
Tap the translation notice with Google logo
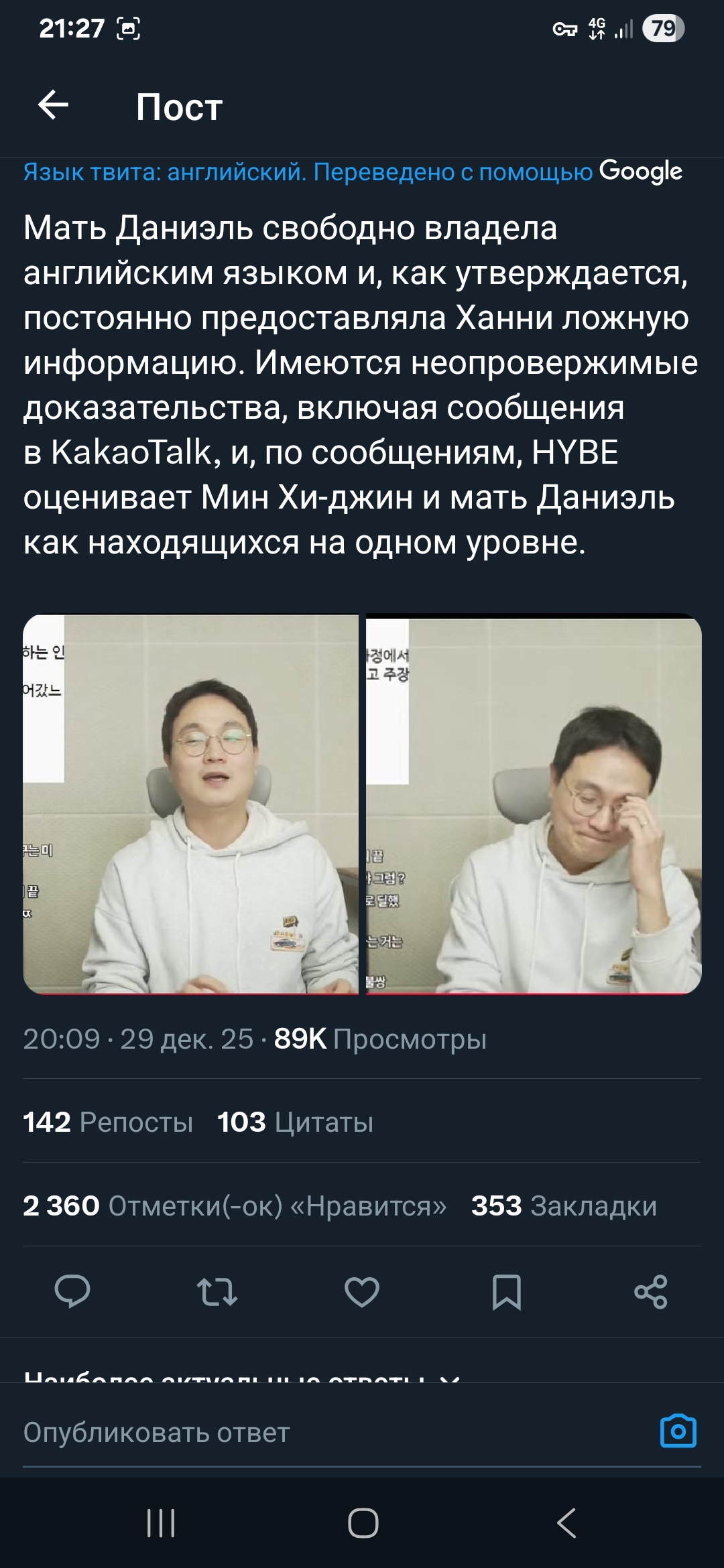[353, 172]
